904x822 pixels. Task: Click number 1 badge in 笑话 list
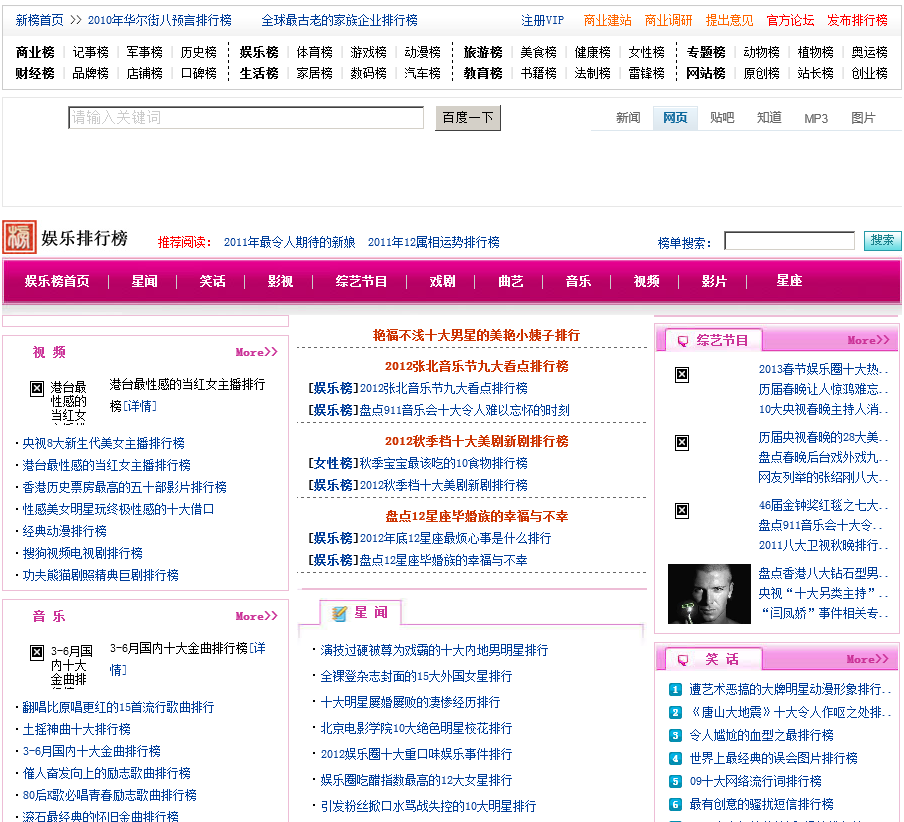click(x=675, y=689)
